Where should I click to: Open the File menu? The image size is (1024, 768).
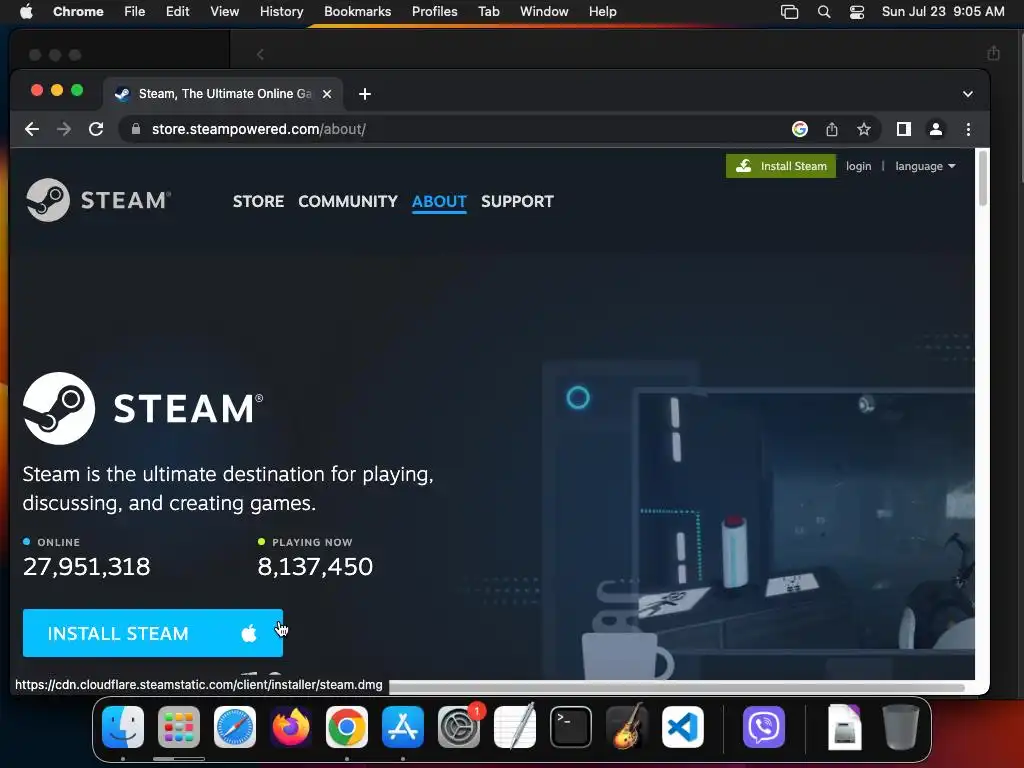tap(135, 11)
